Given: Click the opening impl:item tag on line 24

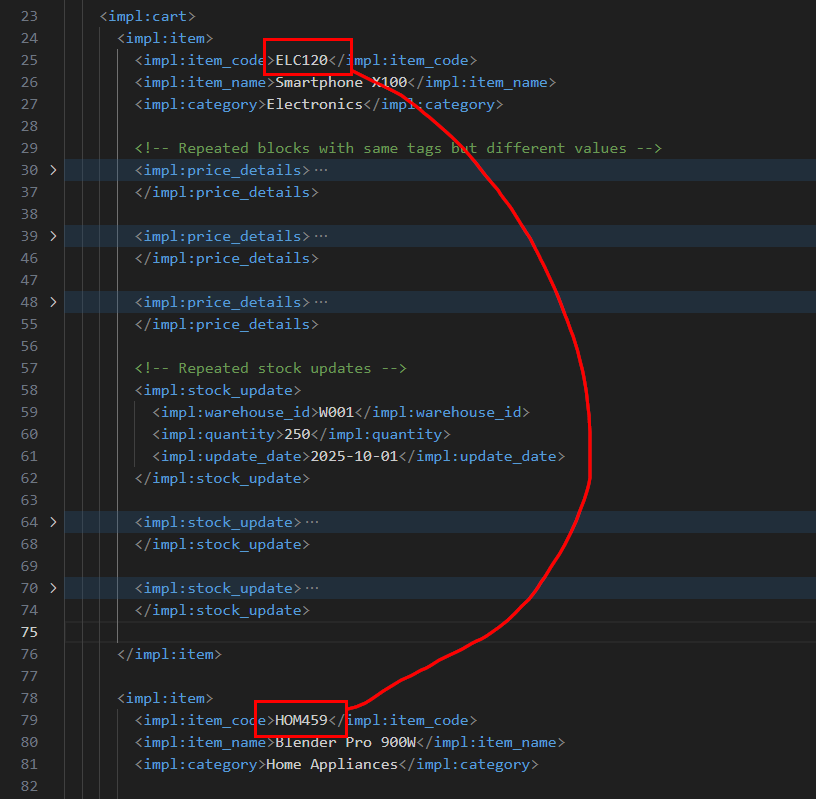Looking at the screenshot, I should pyautogui.click(x=165, y=39).
